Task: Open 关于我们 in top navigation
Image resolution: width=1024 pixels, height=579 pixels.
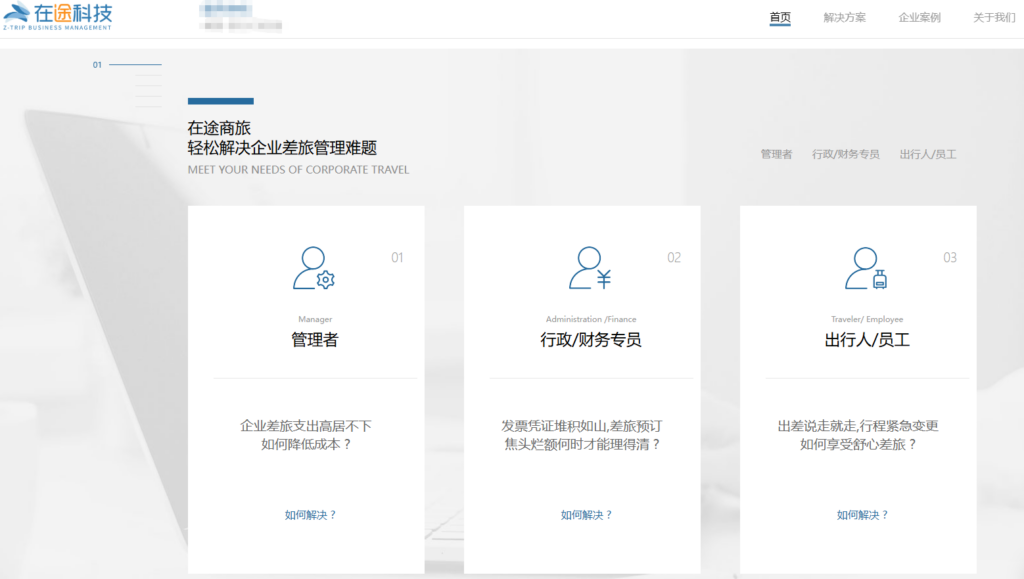Action: pyautogui.click(x=994, y=18)
